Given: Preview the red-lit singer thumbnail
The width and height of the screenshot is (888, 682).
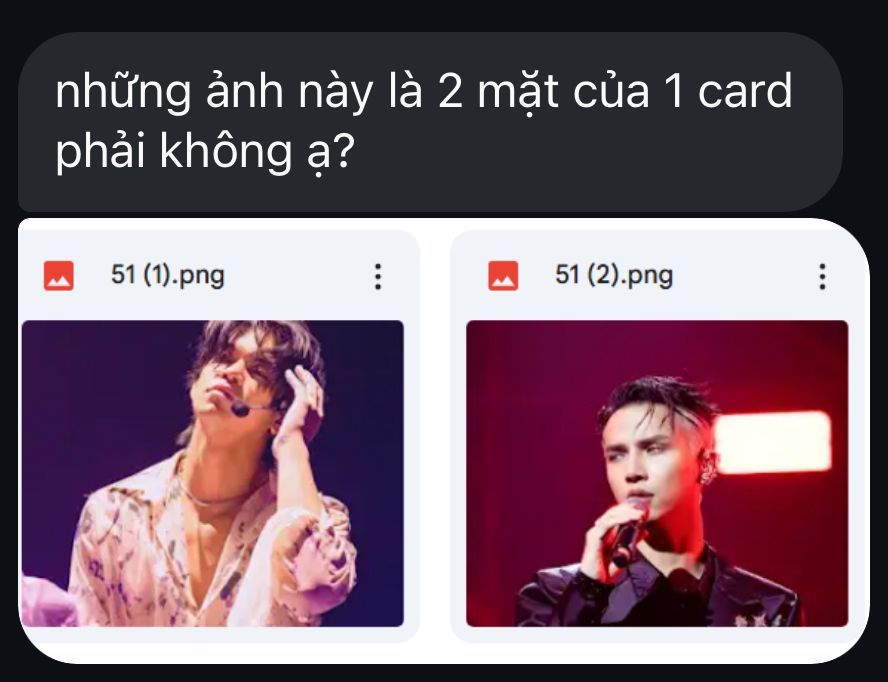Looking at the screenshot, I should [657, 474].
